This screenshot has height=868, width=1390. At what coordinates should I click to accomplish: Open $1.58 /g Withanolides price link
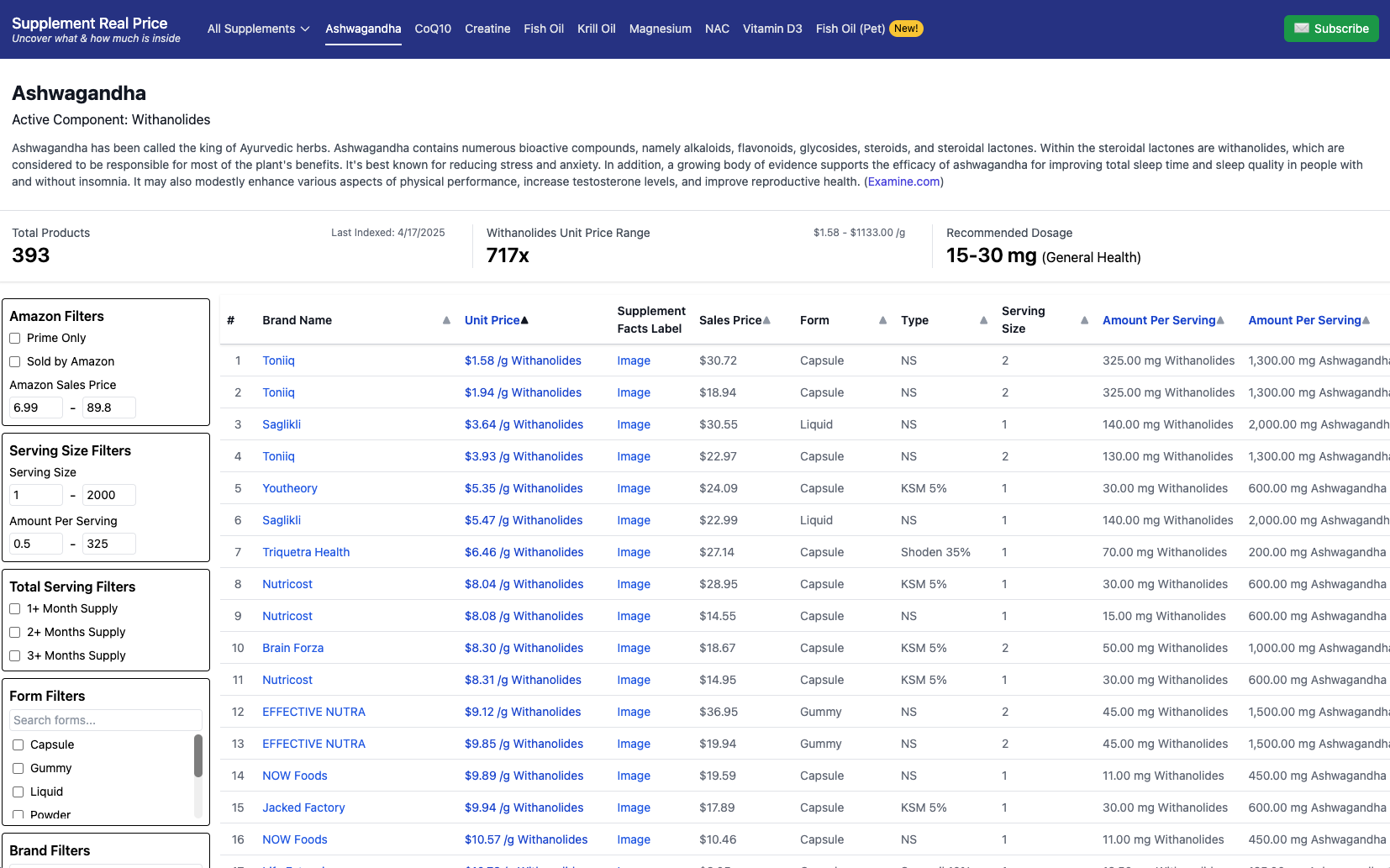coord(523,360)
